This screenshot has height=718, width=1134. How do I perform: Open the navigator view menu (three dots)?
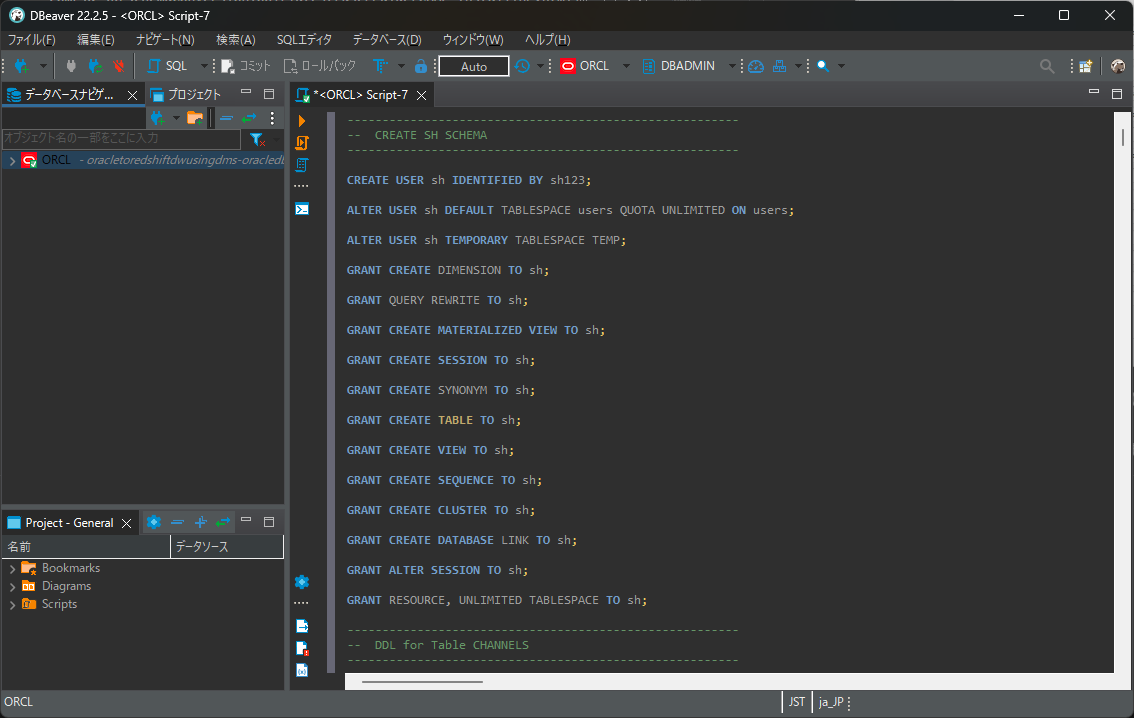[272, 118]
